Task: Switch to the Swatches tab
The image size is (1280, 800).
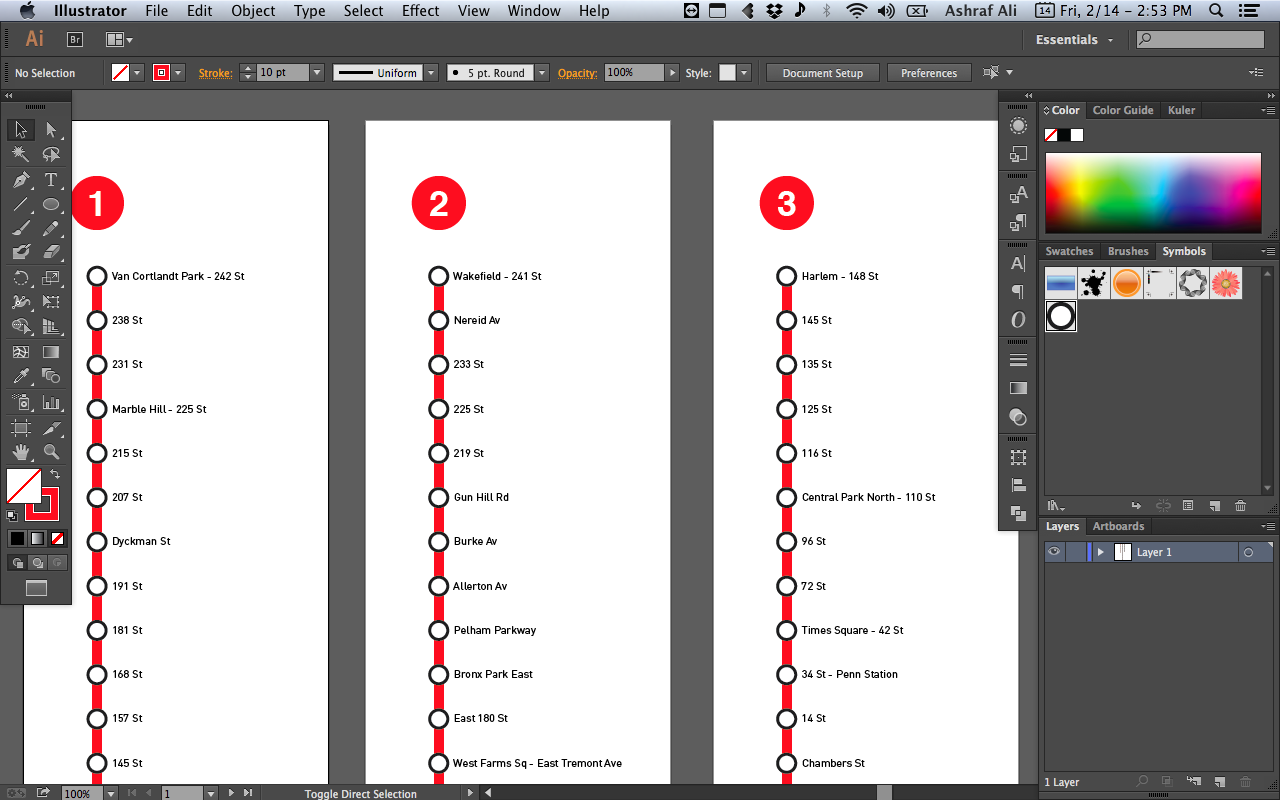Action: pyautogui.click(x=1069, y=251)
